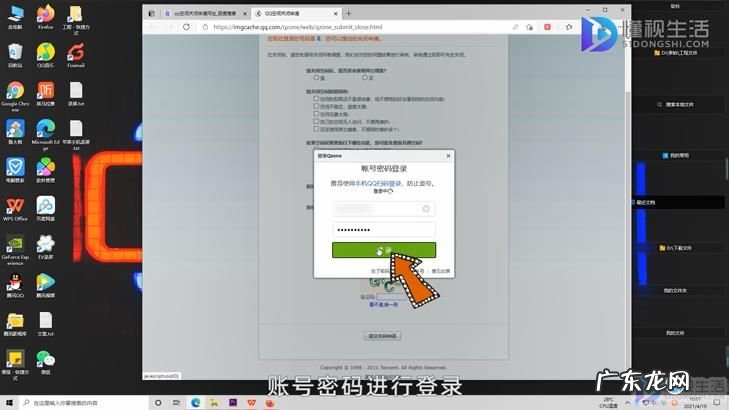Launch Google Chrome from the desktop
This screenshot has height=410, width=729.
pyautogui.click(x=15, y=96)
